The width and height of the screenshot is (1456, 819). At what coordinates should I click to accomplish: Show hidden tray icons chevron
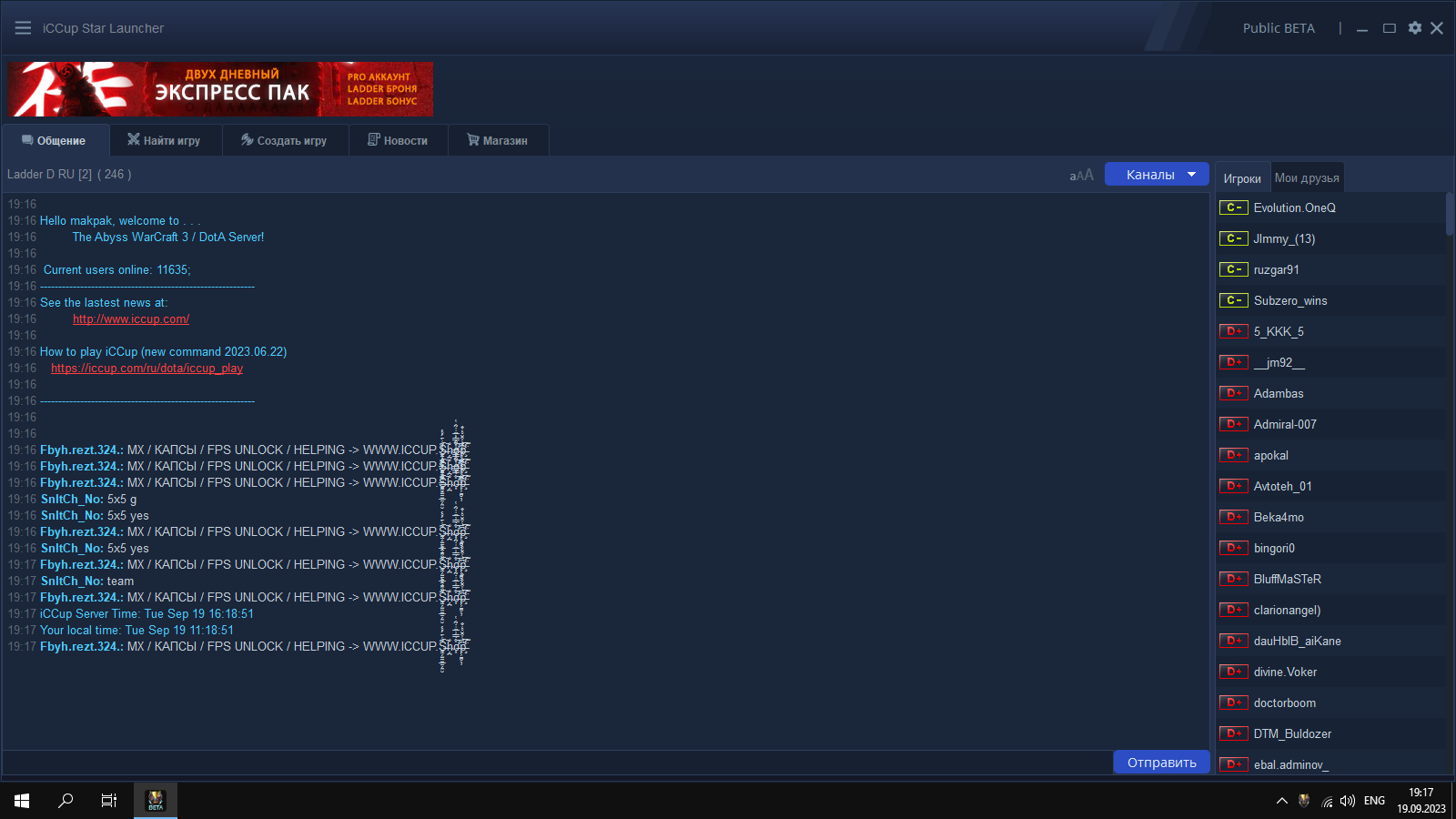pos(1281,801)
